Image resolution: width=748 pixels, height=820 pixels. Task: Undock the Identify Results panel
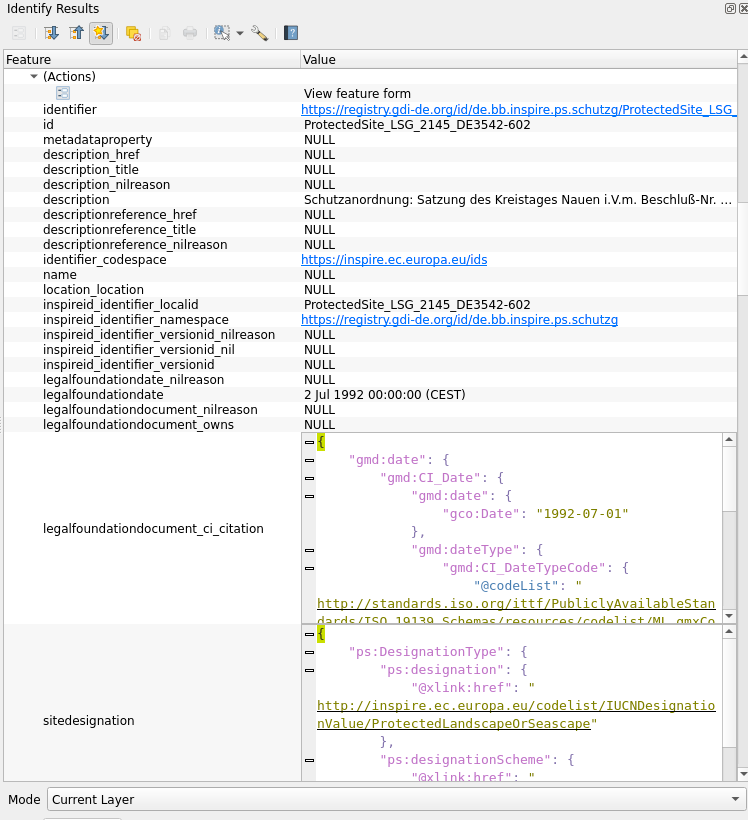(x=729, y=8)
